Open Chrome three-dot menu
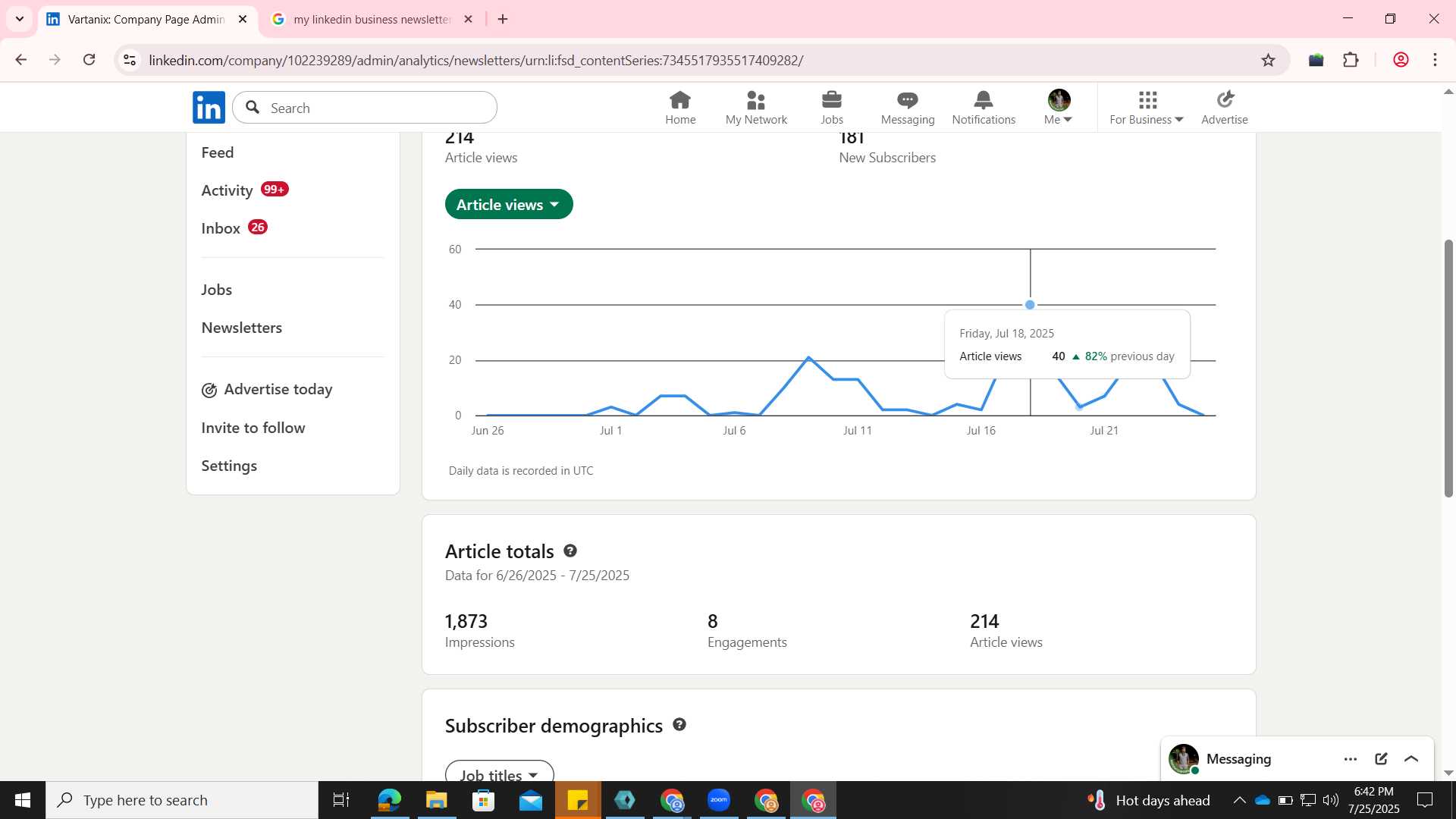The height and width of the screenshot is (819, 1456). [1436, 60]
